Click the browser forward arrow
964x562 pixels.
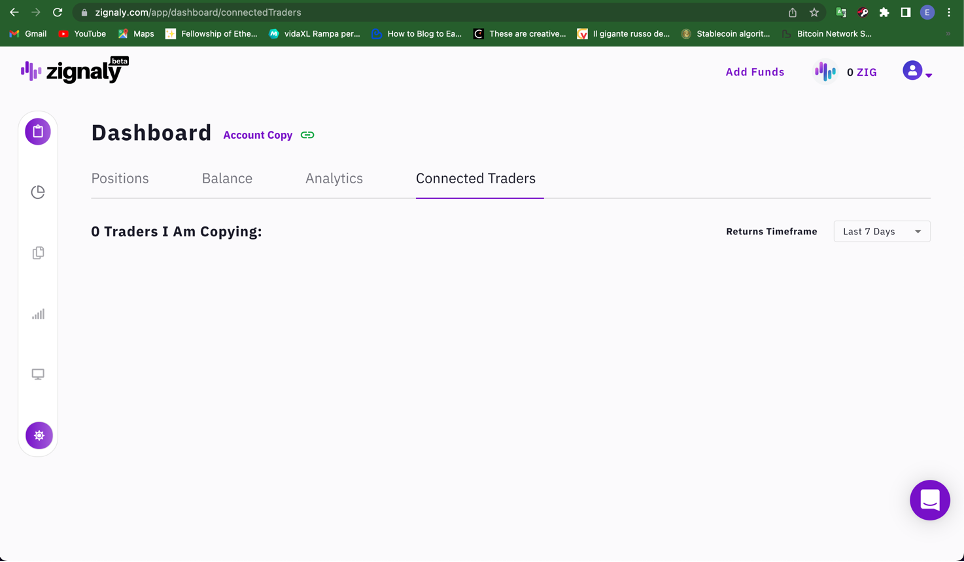(x=36, y=12)
